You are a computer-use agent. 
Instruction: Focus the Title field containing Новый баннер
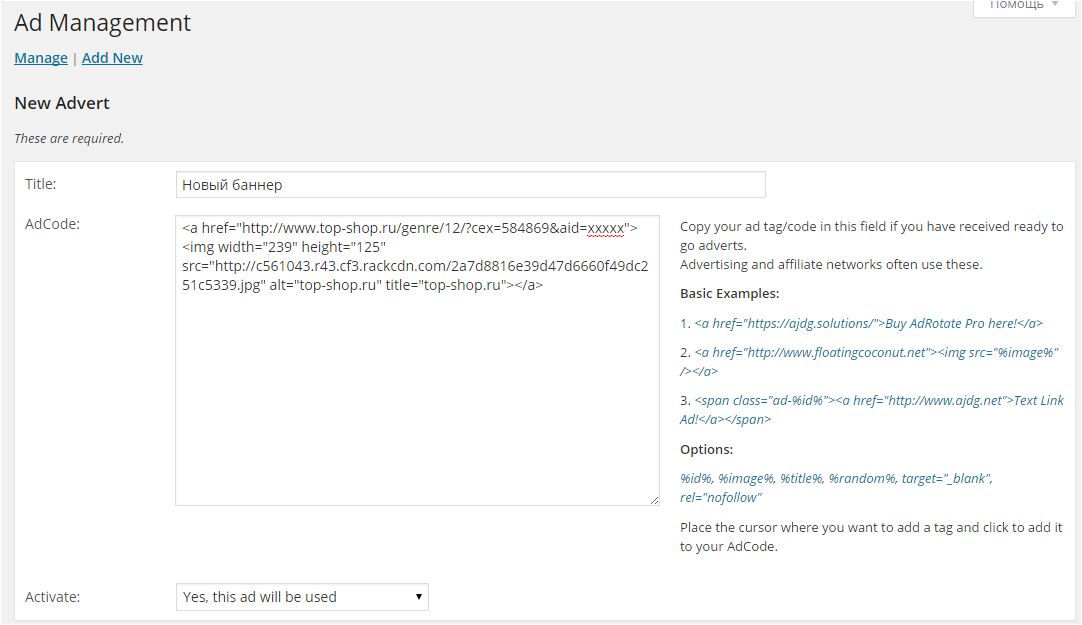[x=470, y=185]
